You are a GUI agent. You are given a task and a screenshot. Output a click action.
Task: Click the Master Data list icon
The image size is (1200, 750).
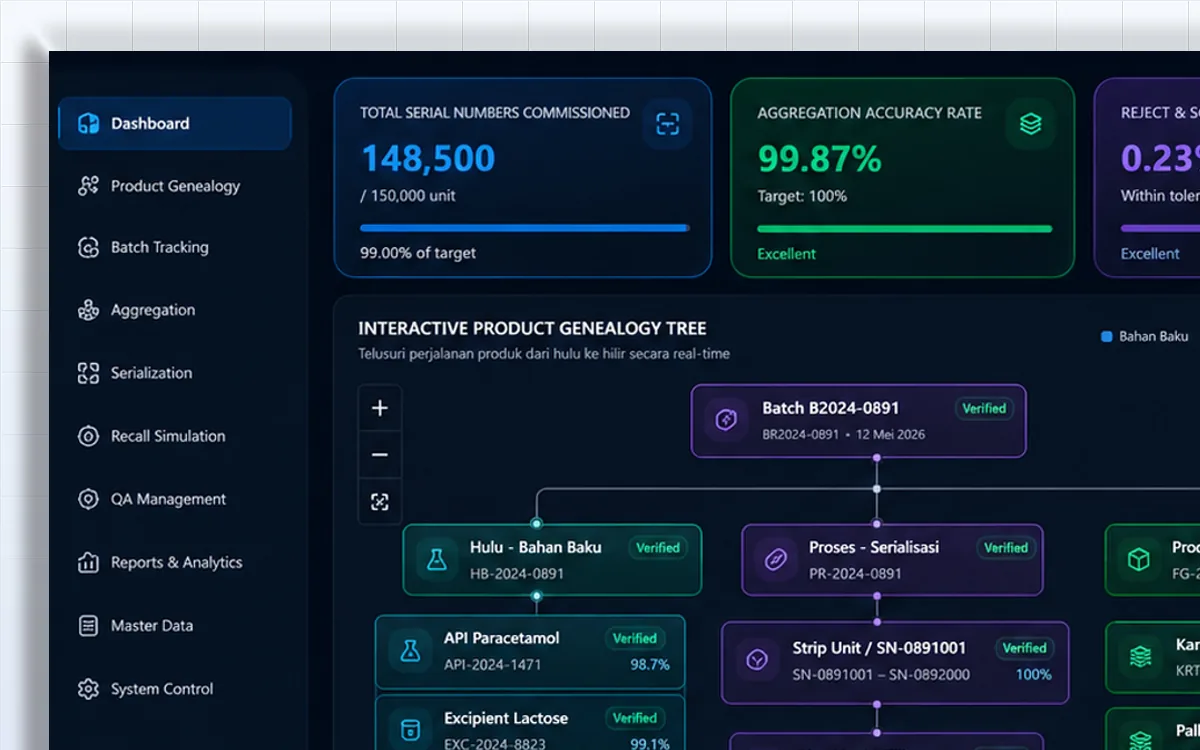[88, 626]
